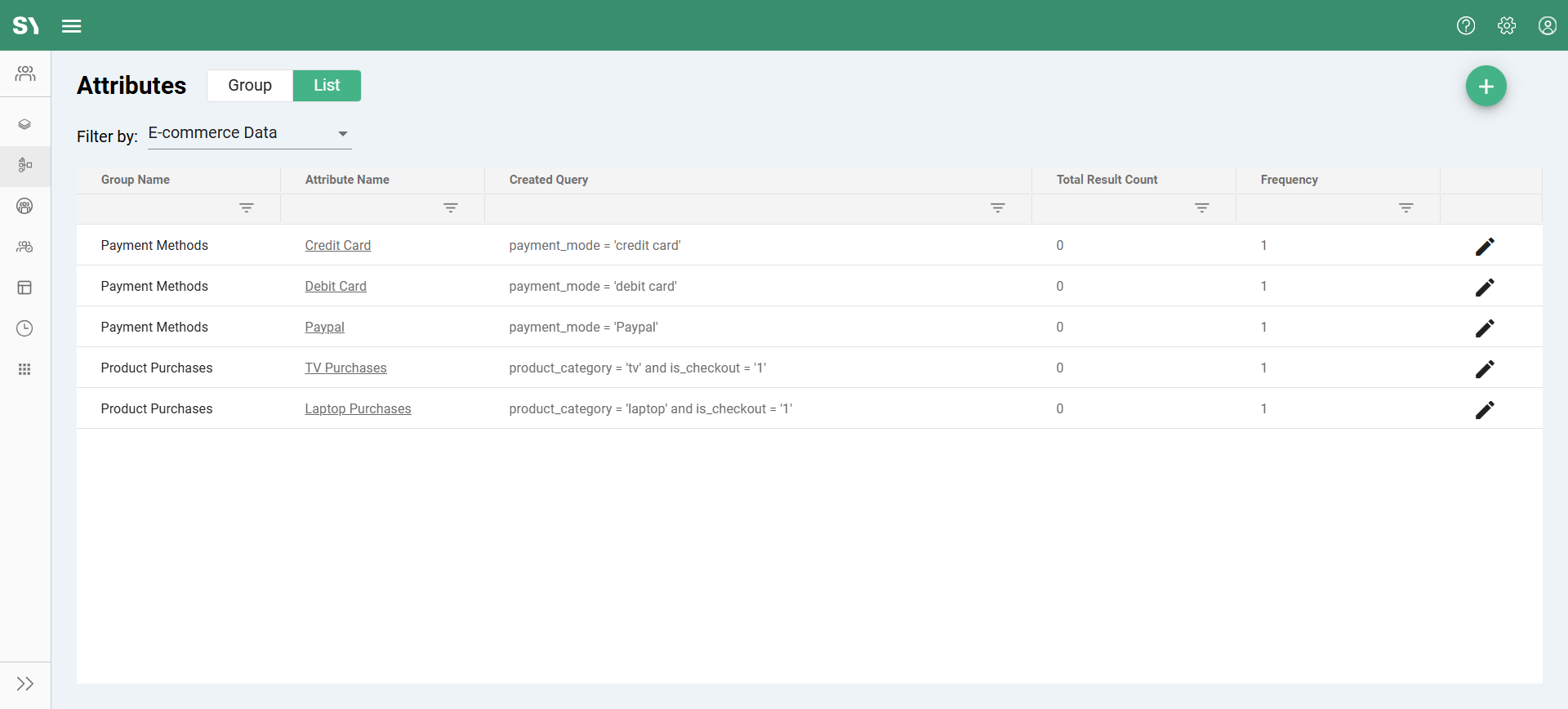This screenshot has height=709, width=1568.
Task: Expand the sidebar with double chevron
Action: pyautogui.click(x=24, y=684)
